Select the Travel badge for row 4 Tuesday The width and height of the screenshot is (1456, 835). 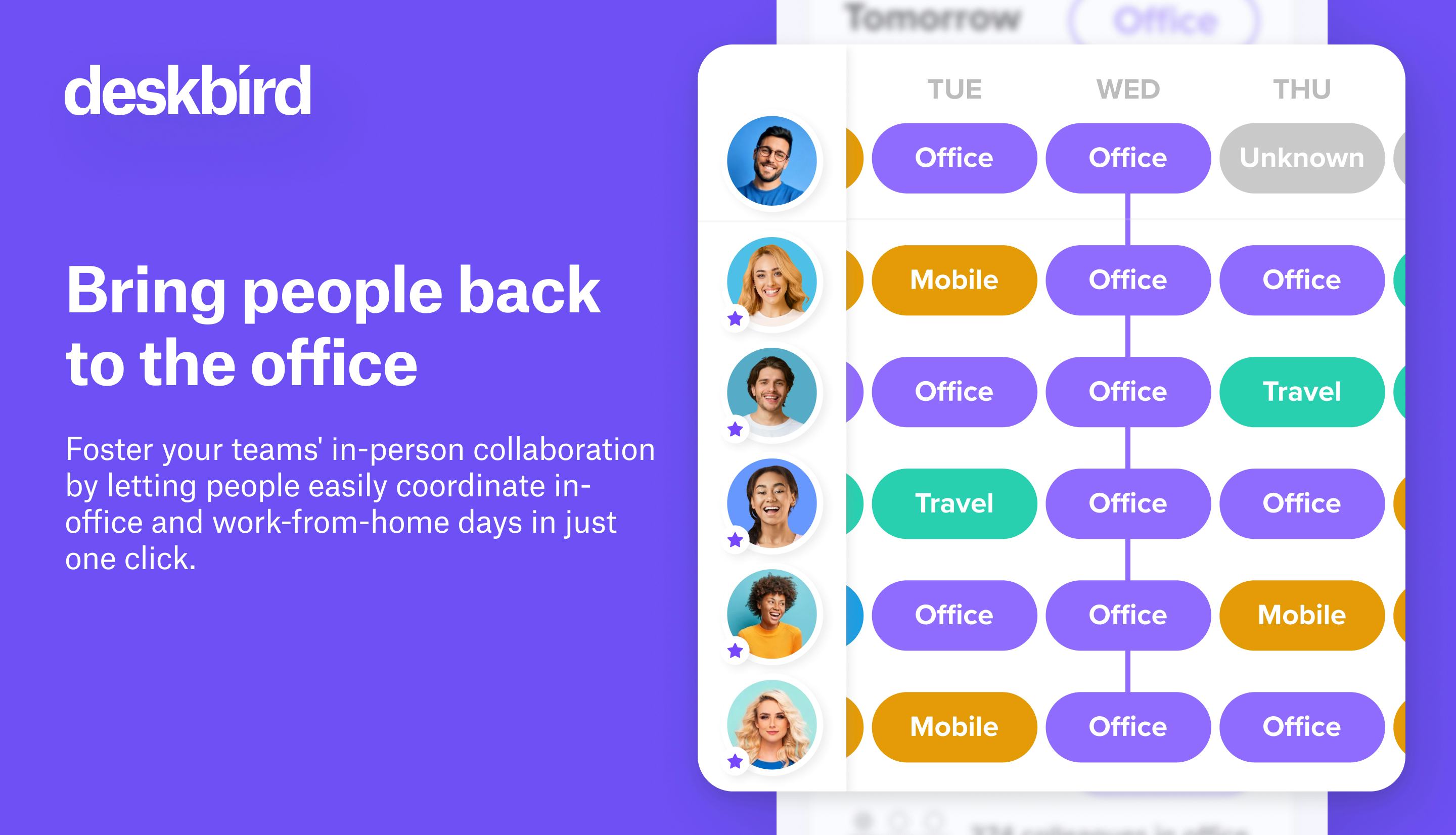955,504
